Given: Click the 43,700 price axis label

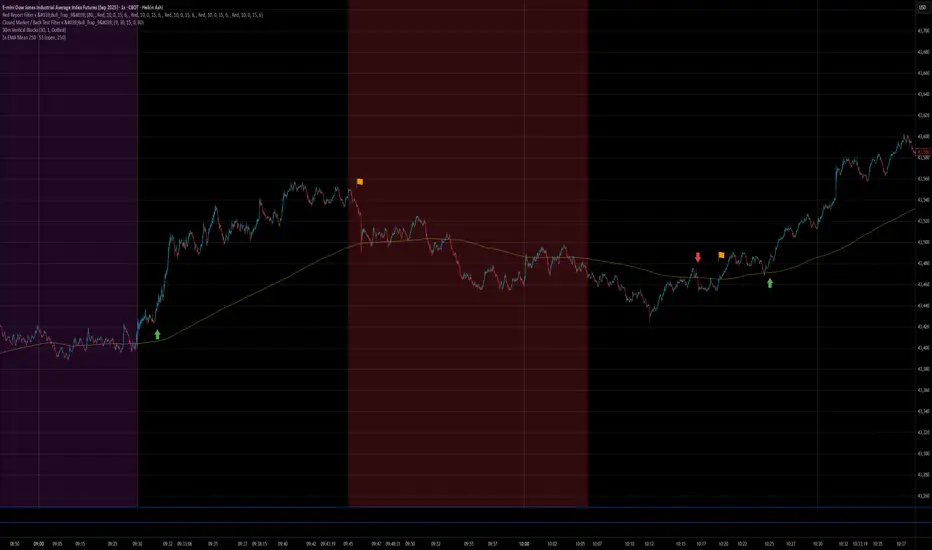Looking at the screenshot, I should (x=923, y=31).
